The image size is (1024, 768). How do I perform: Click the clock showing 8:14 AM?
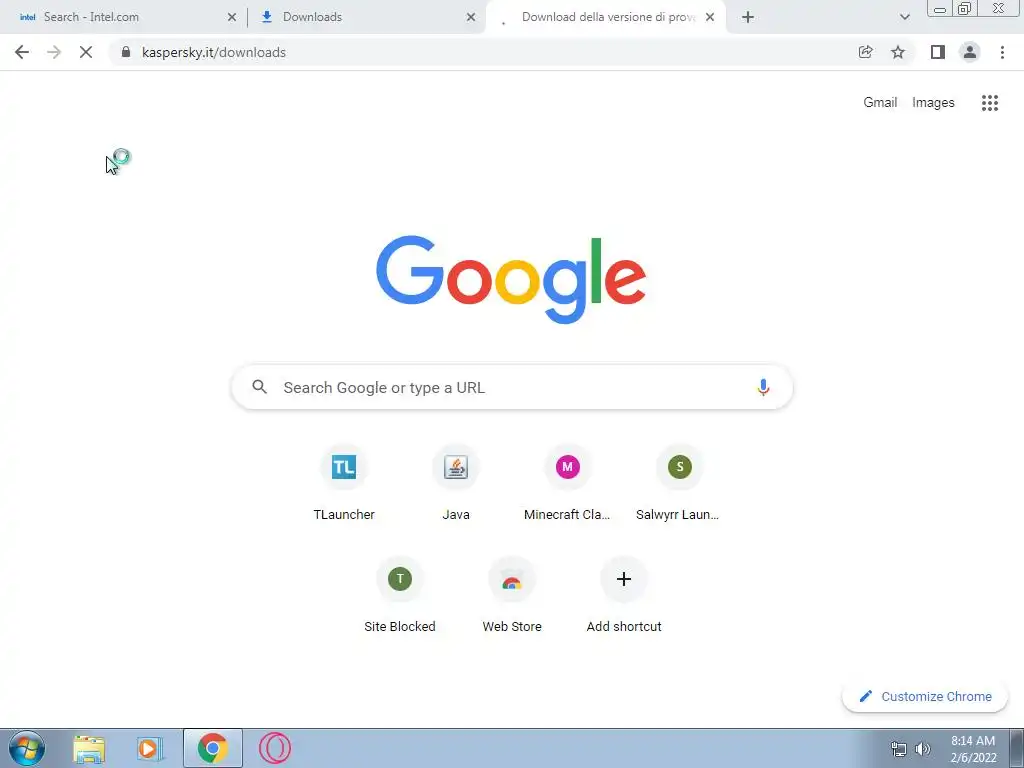point(973,749)
